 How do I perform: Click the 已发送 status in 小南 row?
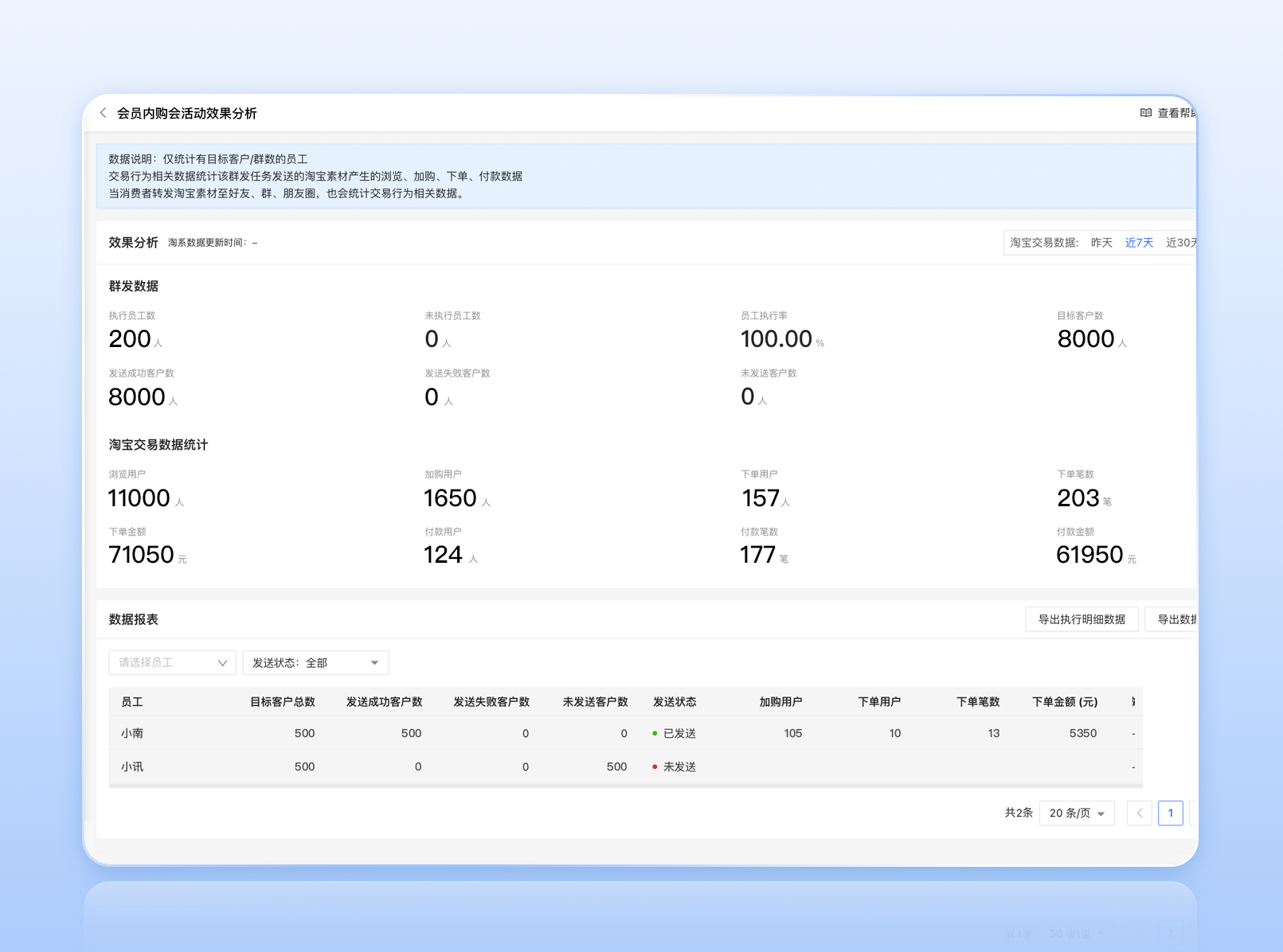pyautogui.click(x=675, y=733)
